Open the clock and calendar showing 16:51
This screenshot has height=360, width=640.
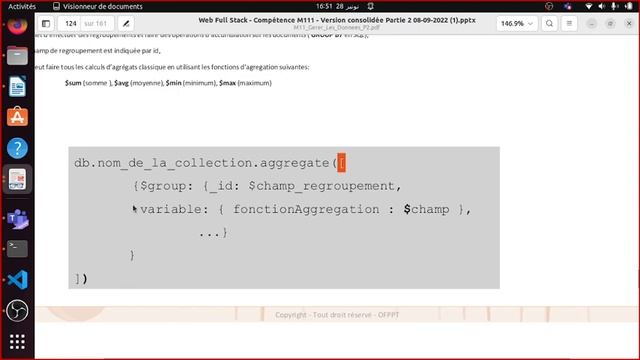click(x=337, y=7)
